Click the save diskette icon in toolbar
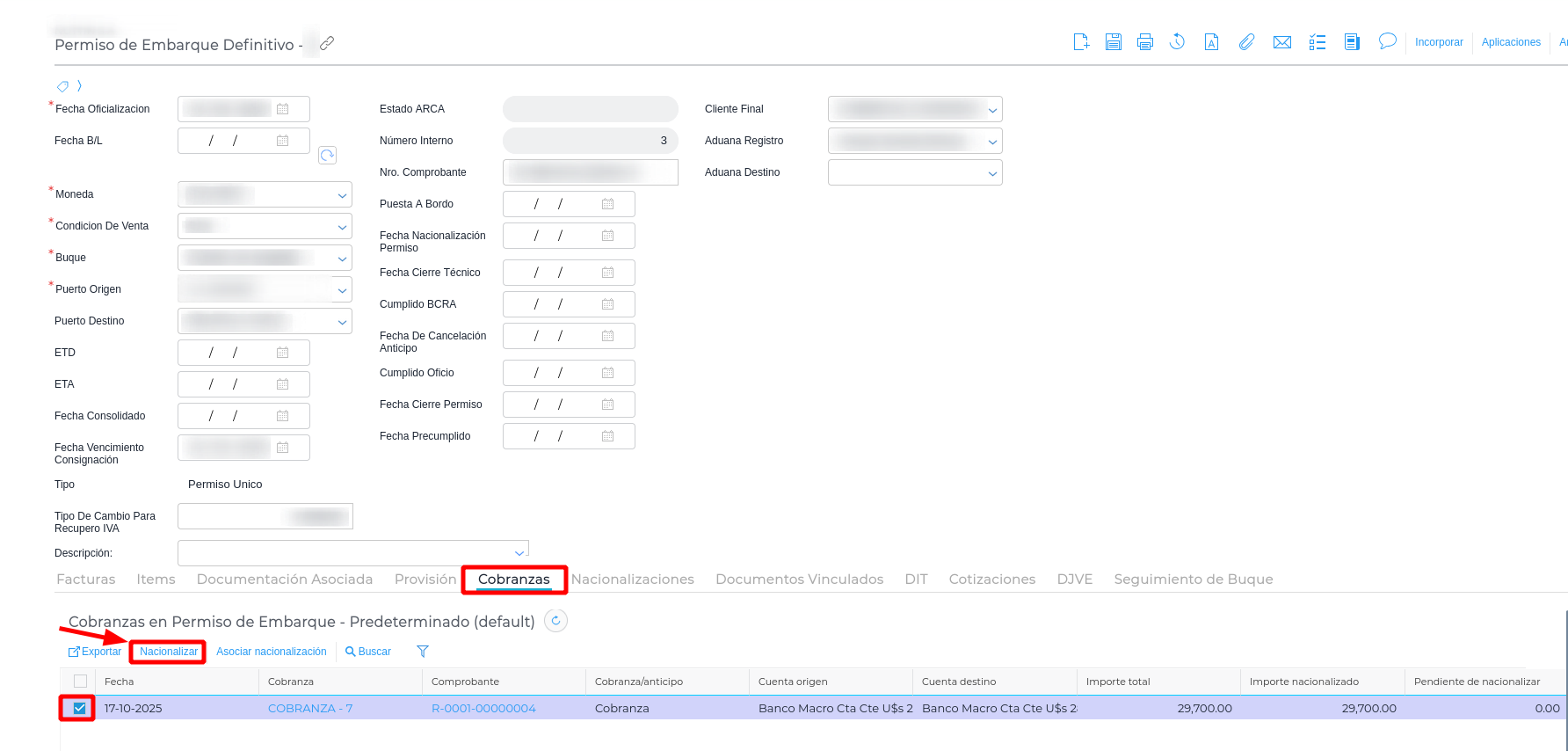Viewport: 1568px width, 751px height. (1113, 41)
